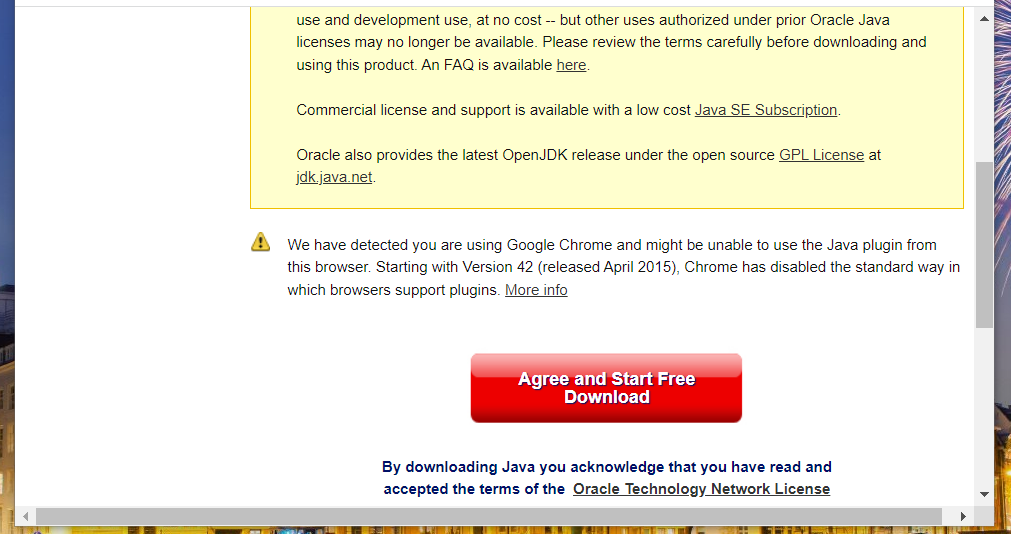The width and height of the screenshot is (1011, 534).
Task: Open the More info link about Chrome plugins
Action: (x=536, y=290)
